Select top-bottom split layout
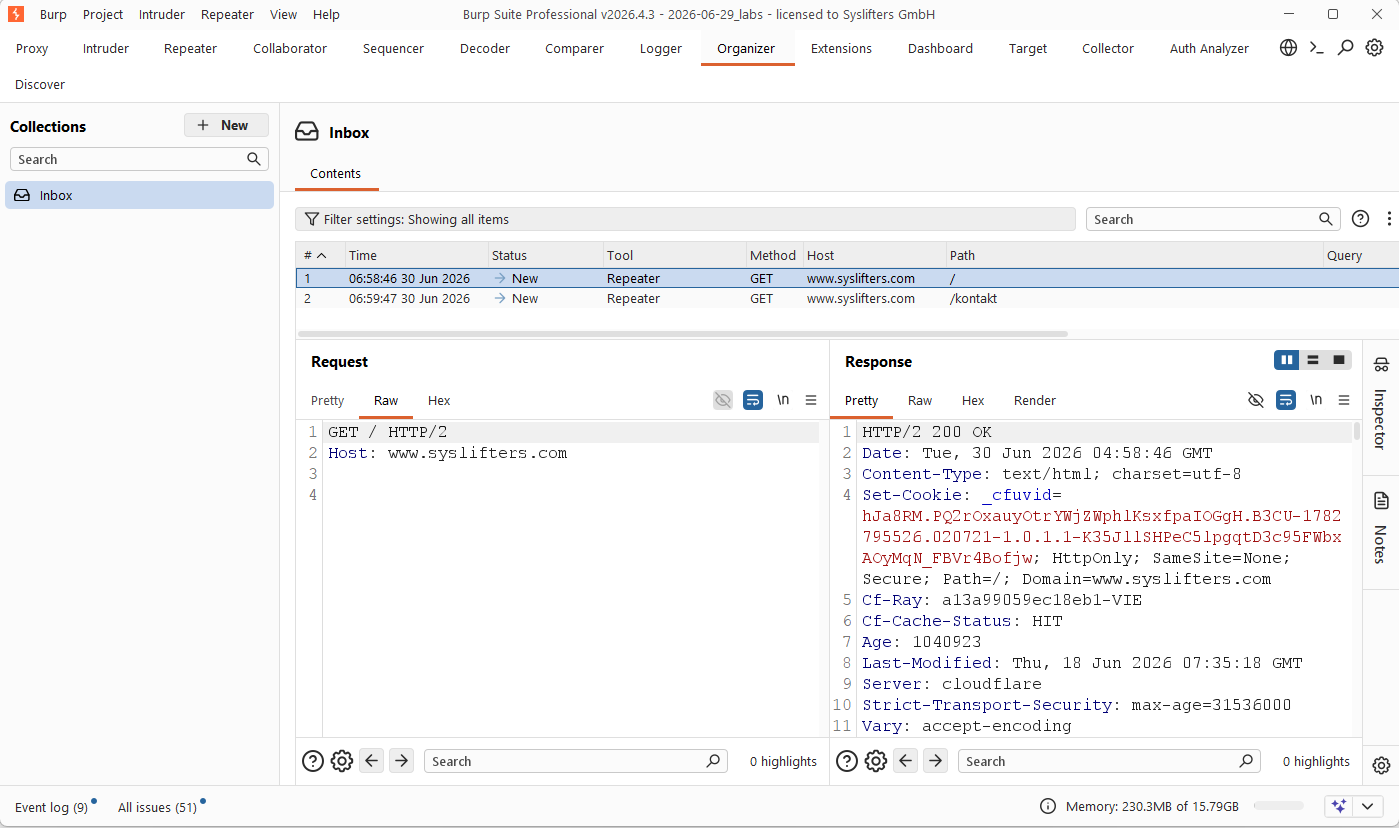The height and width of the screenshot is (828, 1399). (x=1313, y=360)
